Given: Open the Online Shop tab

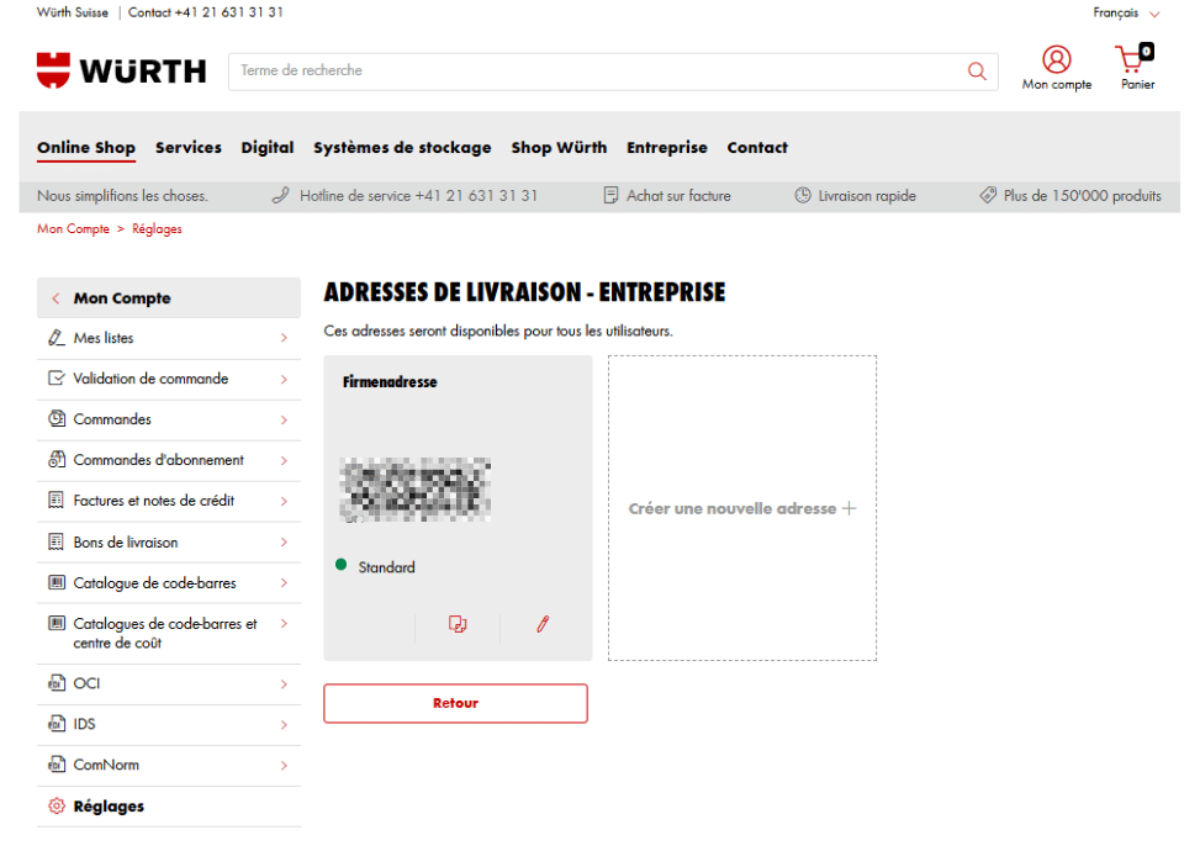Looking at the screenshot, I should pyautogui.click(x=86, y=148).
